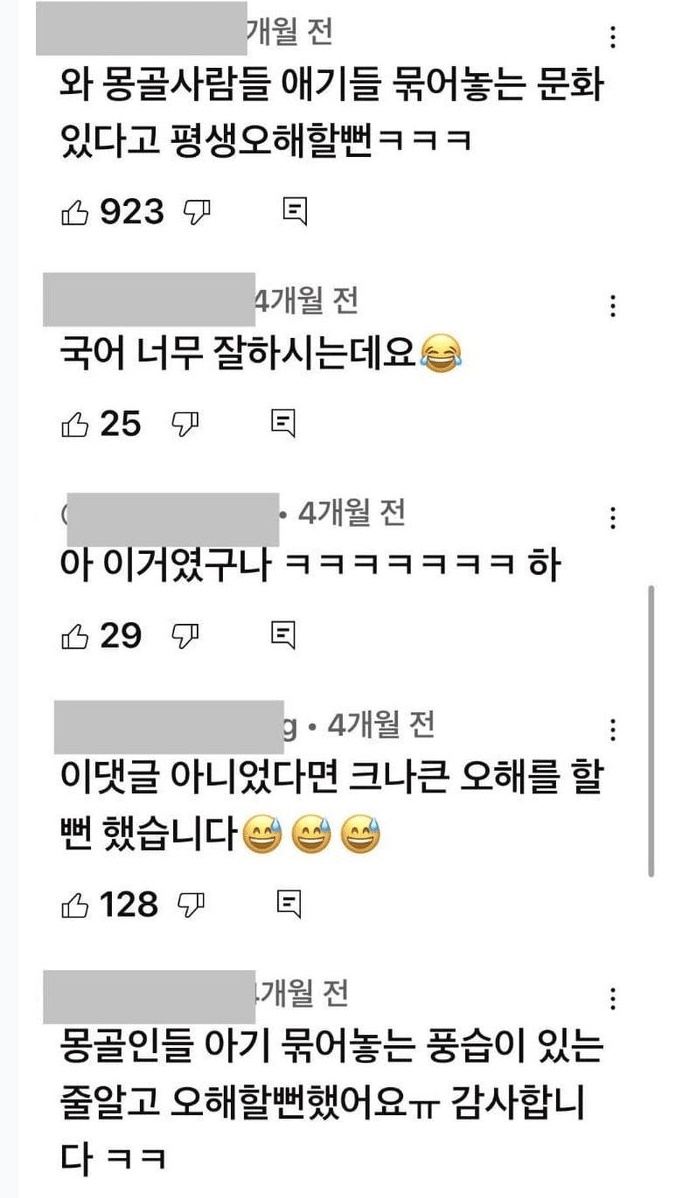Open replies on the 923-likes comment

[x=295, y=212]
